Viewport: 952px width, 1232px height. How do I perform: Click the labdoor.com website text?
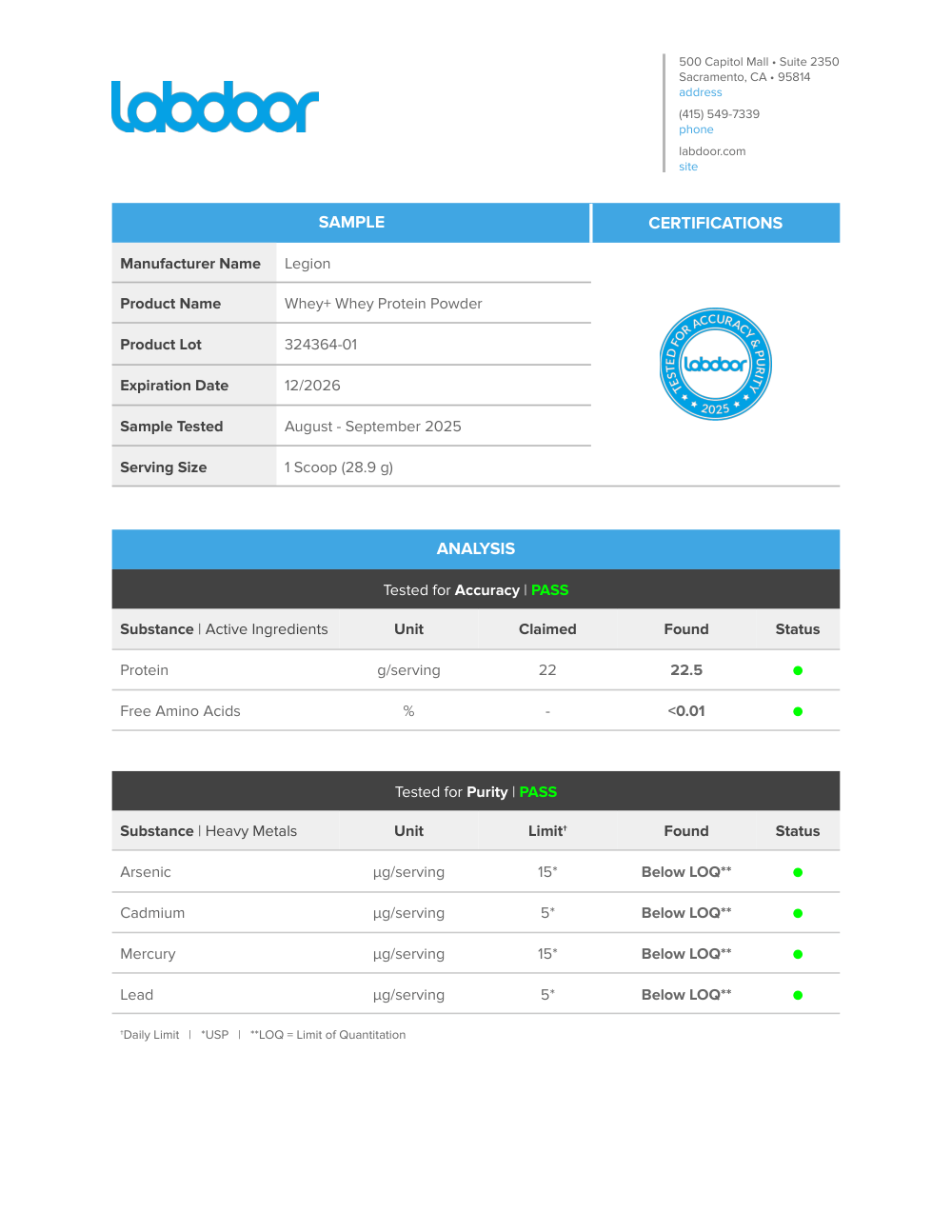tap(712, 151)
